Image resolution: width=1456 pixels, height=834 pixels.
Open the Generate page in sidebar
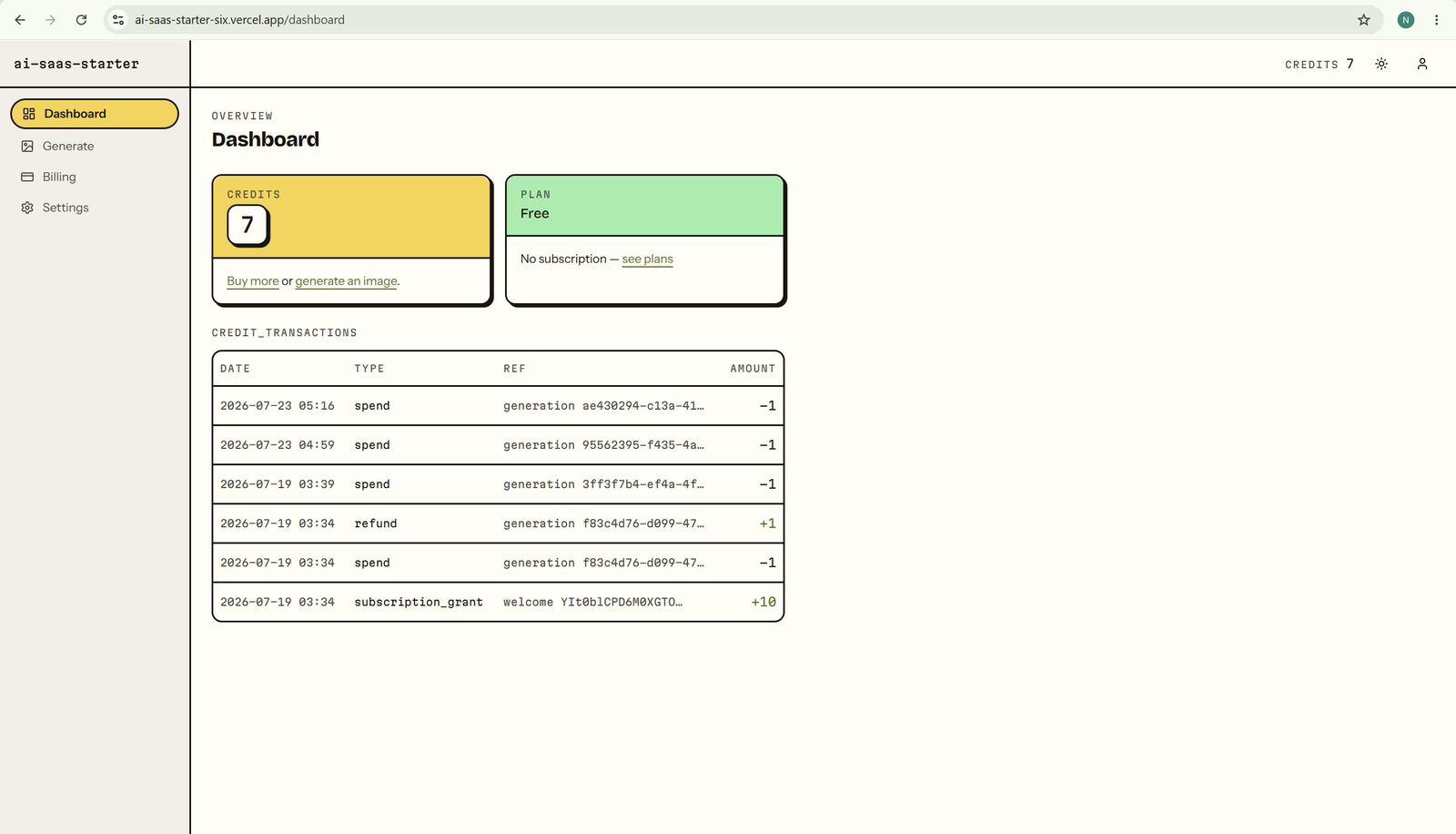coord(95,146)
